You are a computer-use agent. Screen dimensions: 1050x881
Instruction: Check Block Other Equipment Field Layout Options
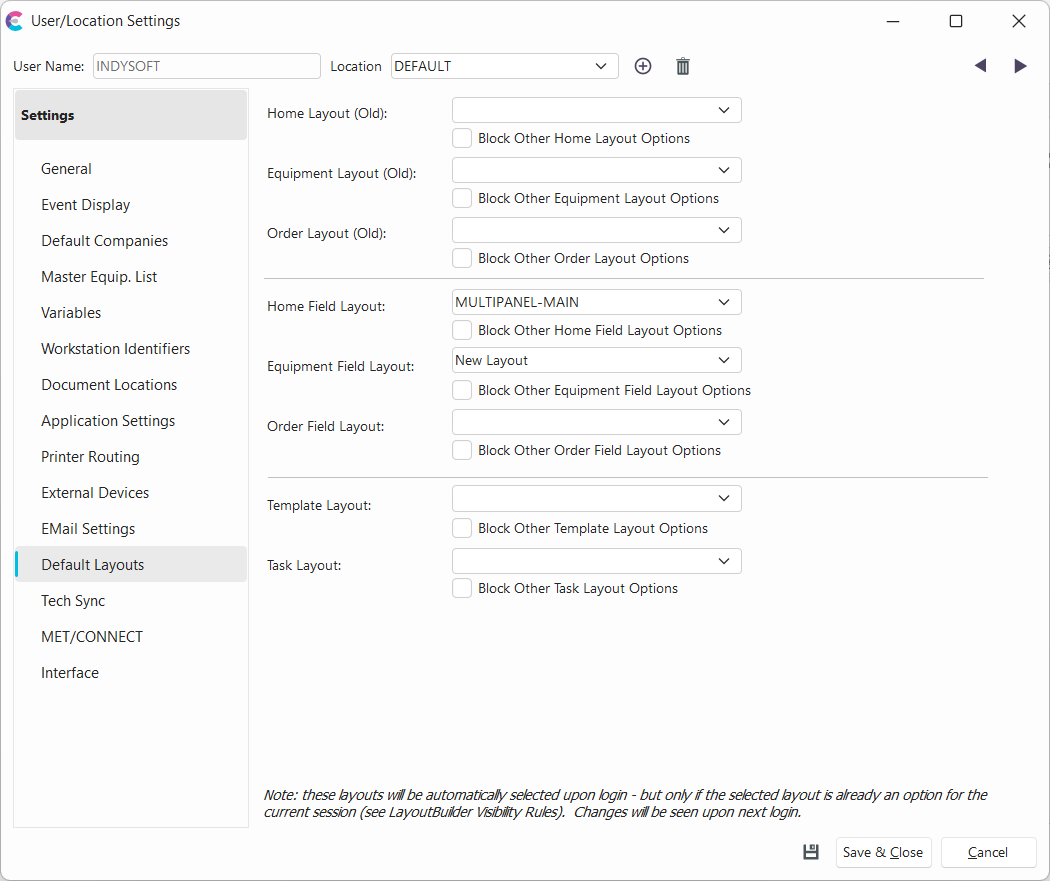tap(462, 390)
